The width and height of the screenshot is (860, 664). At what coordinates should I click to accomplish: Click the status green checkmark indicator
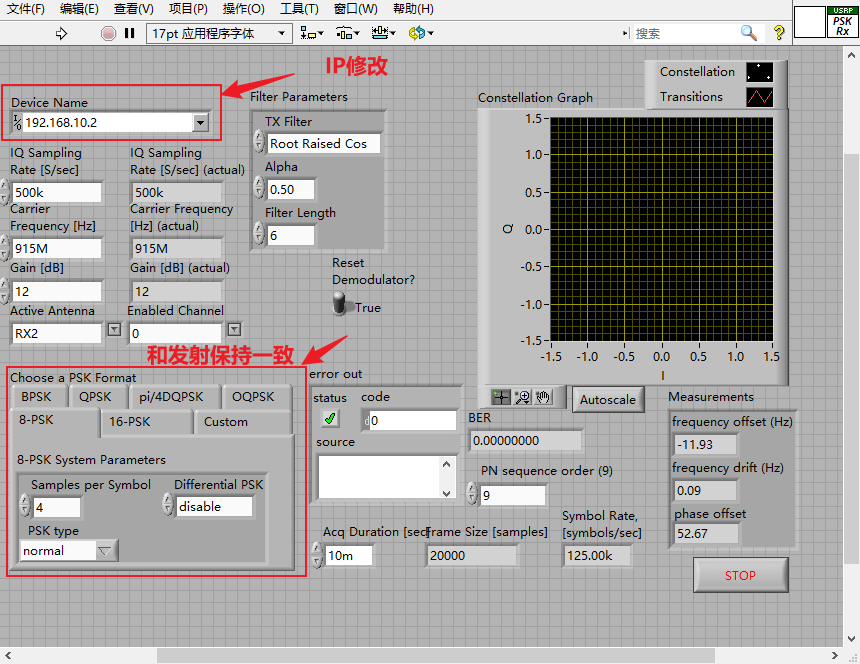click(330, 419)
